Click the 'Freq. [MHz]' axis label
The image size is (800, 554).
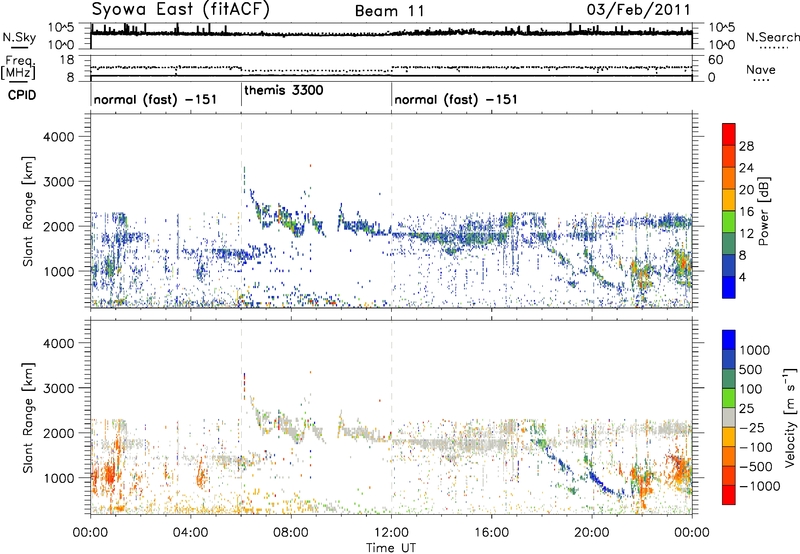(18, 68)
